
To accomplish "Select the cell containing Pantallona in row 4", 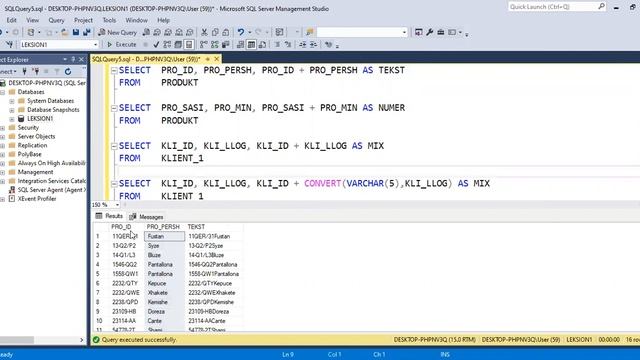I will [164, 264].
